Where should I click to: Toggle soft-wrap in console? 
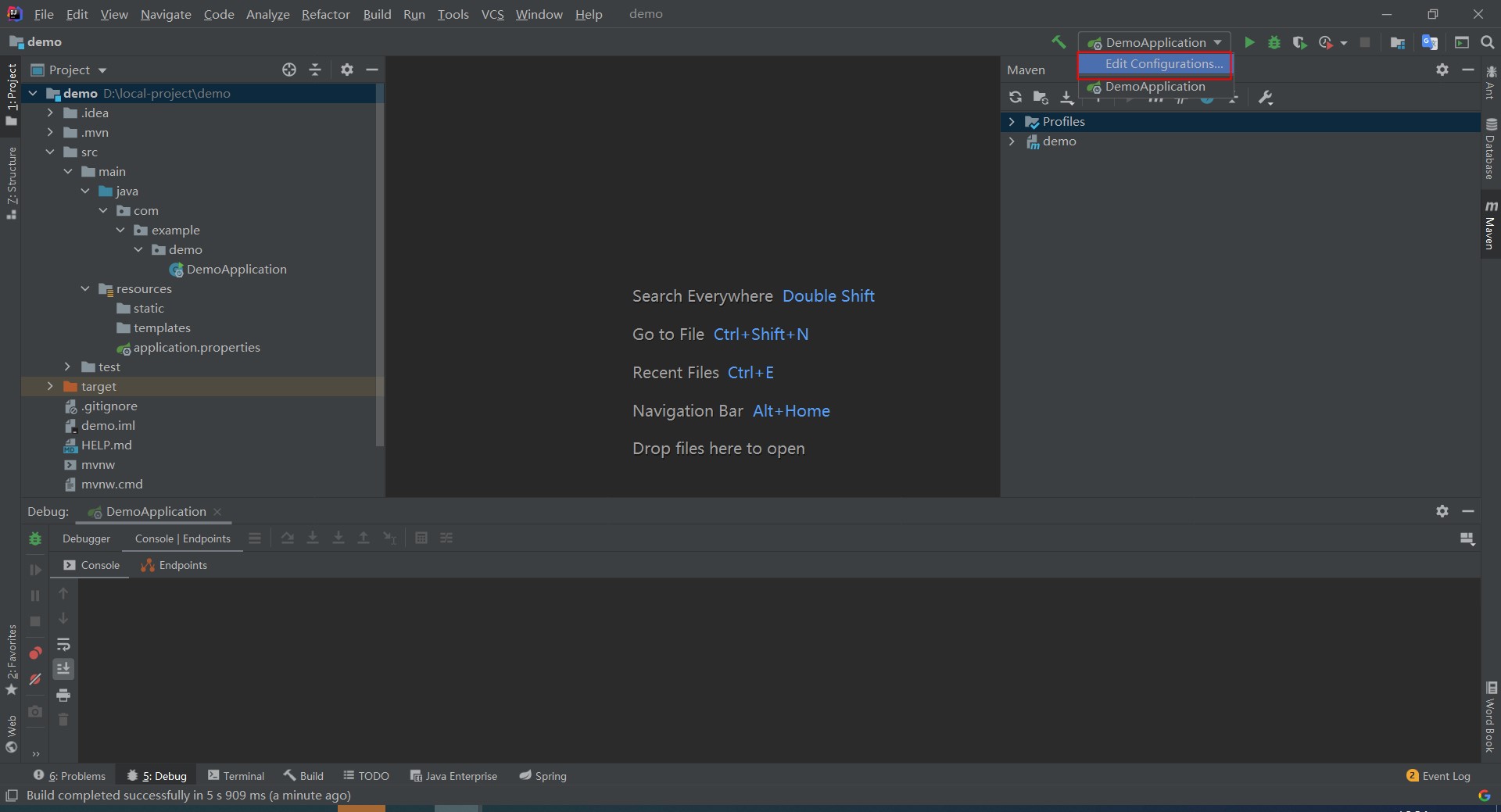click(x=63, y=644)
